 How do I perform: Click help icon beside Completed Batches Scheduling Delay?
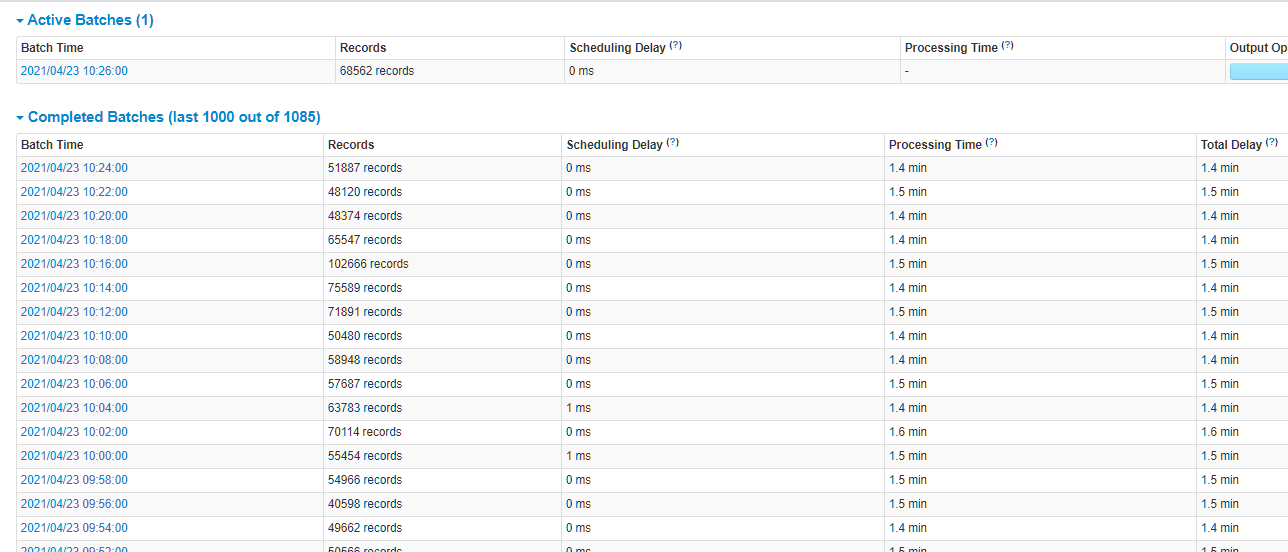coord(673,143)
